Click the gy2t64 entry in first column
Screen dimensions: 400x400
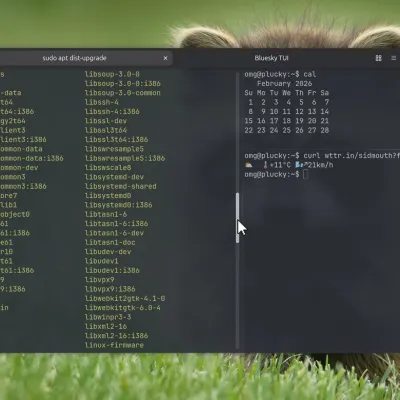coord(13,121)
